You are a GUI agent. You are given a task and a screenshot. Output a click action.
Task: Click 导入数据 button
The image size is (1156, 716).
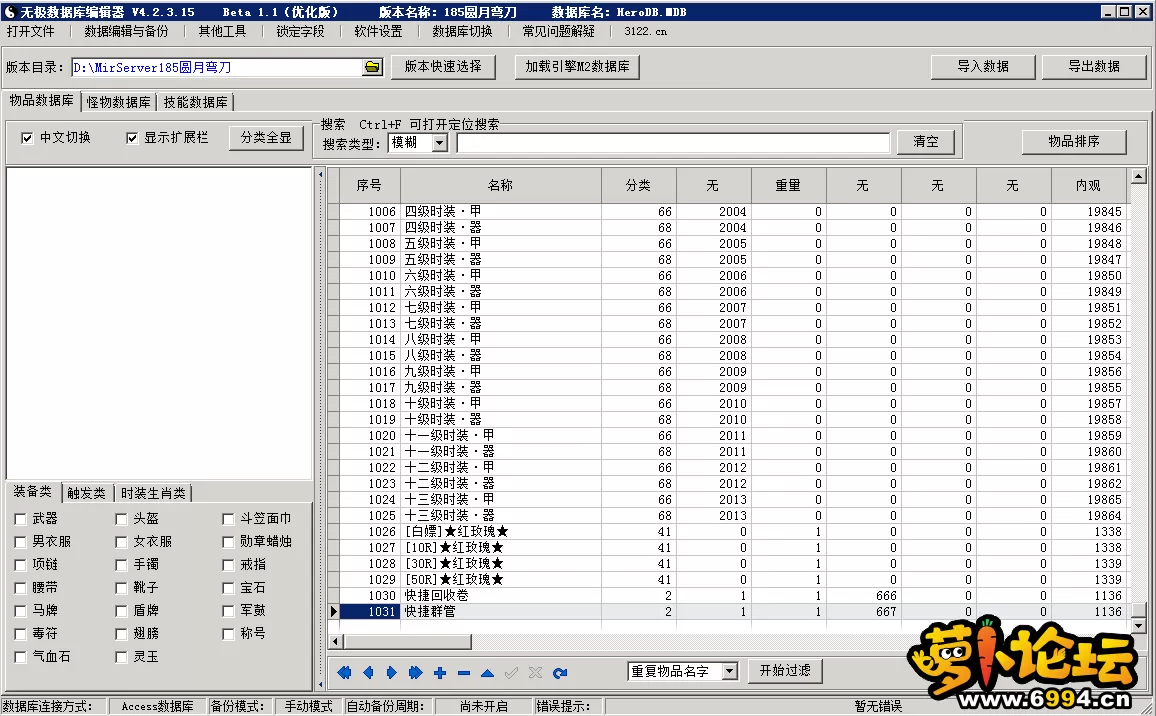983,66
